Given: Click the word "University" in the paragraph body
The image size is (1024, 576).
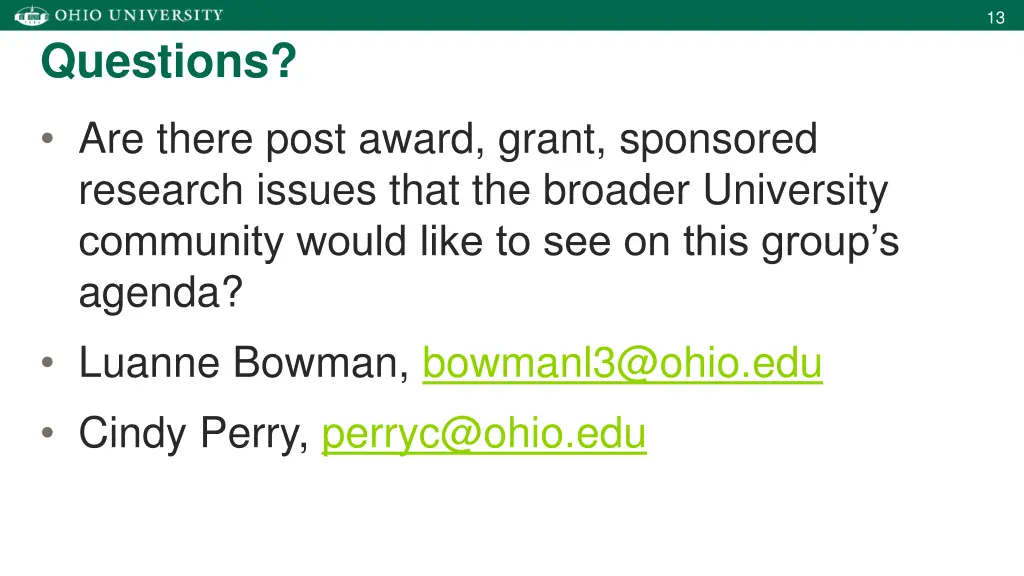Looking at the screenshot, I should click(795, 191).
